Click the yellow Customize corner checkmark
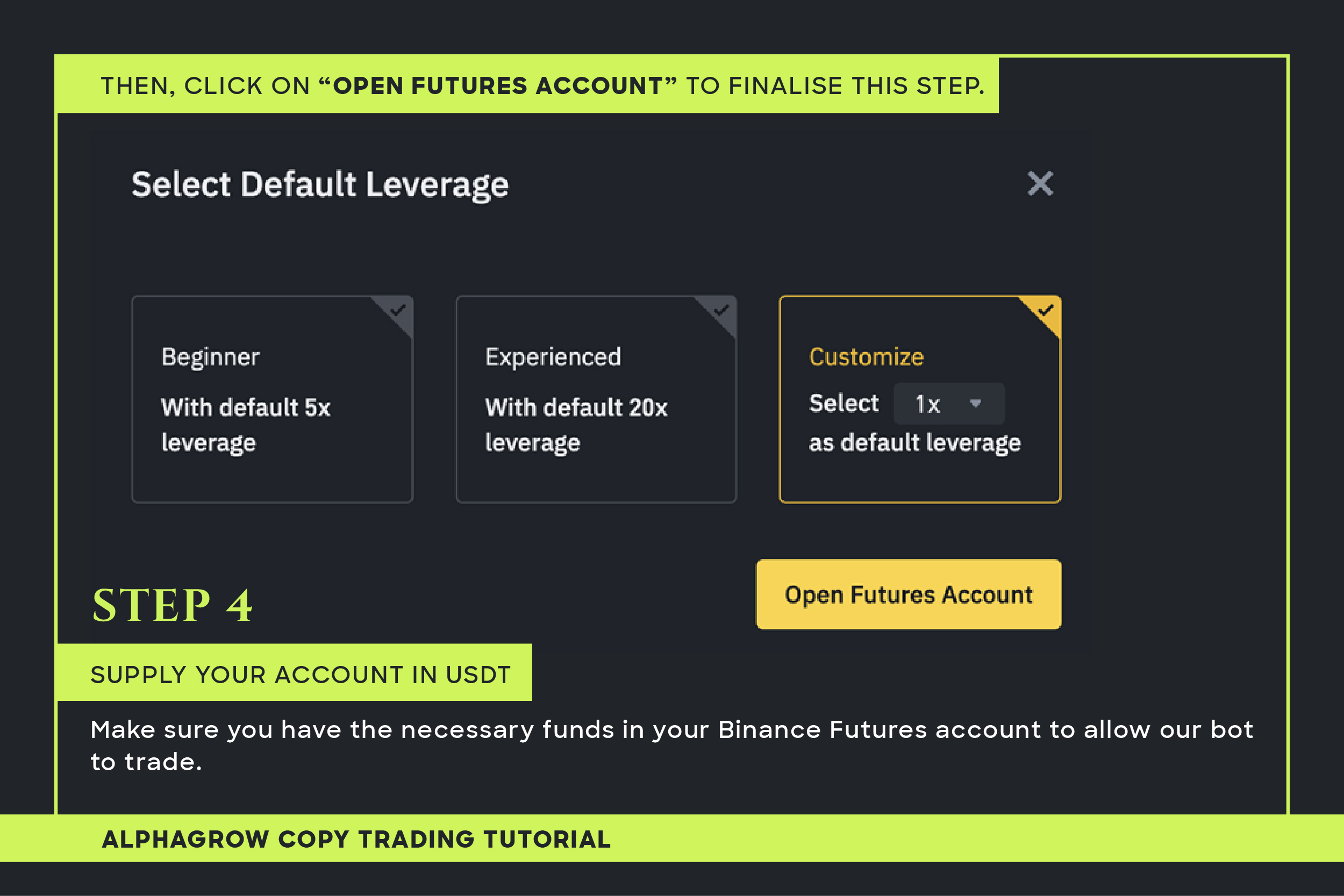Image resolution: width=1344 pixels, height=896 pixels. [1046, 310]
